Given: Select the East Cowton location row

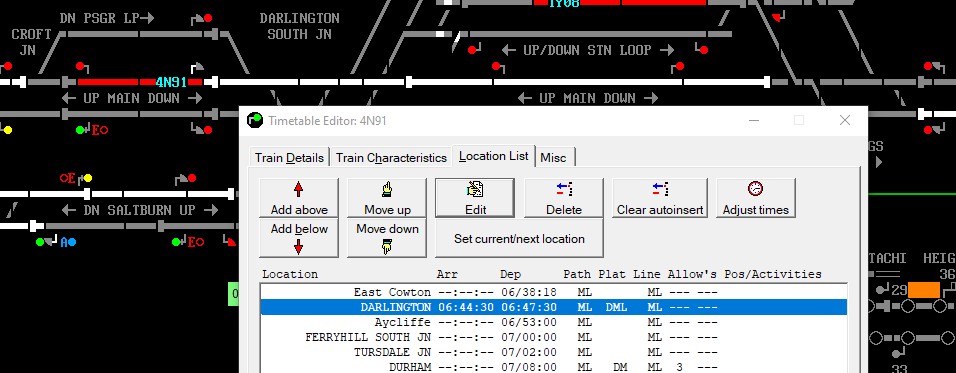Looking at the screenshot, I should point(553,293).
